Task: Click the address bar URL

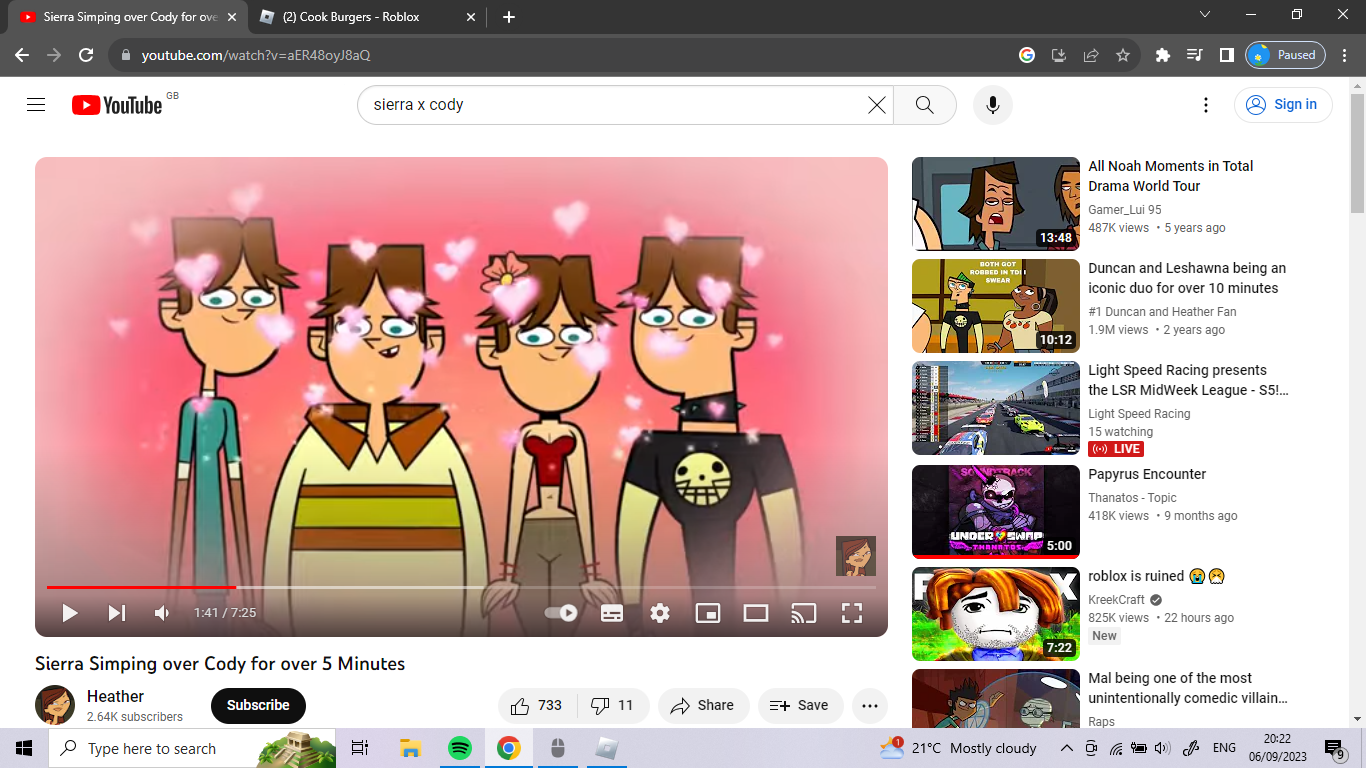Action: 256,55
